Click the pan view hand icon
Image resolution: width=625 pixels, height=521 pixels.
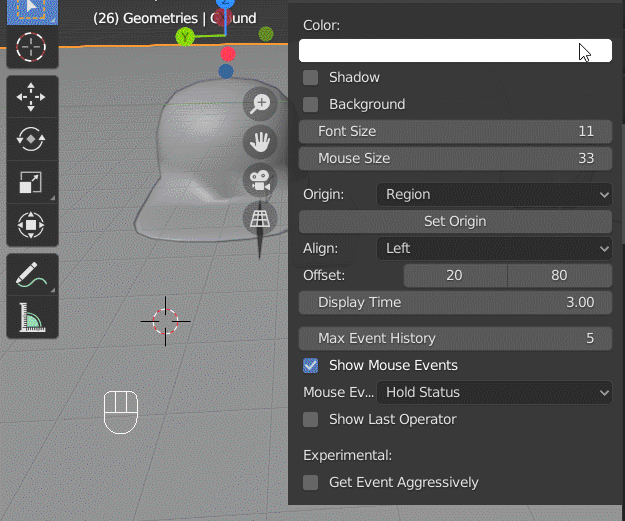click(x=260, y=142)
